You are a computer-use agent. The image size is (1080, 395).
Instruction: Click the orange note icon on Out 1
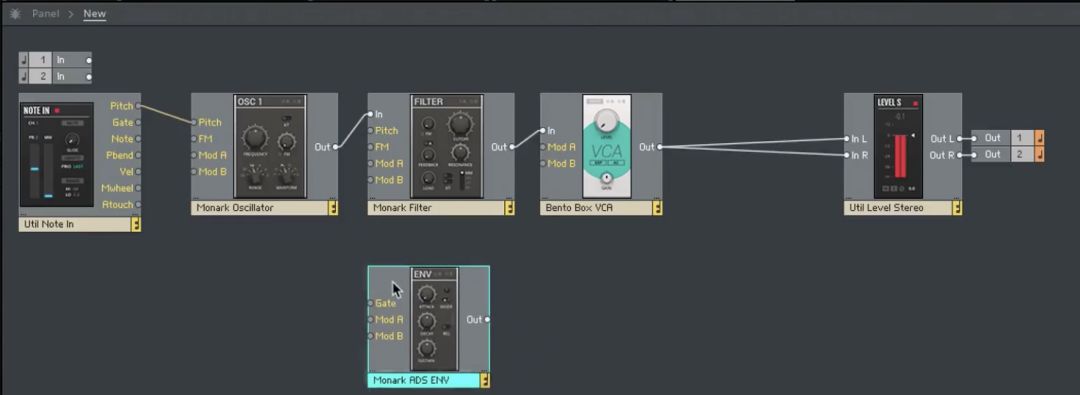[1039, 138]
